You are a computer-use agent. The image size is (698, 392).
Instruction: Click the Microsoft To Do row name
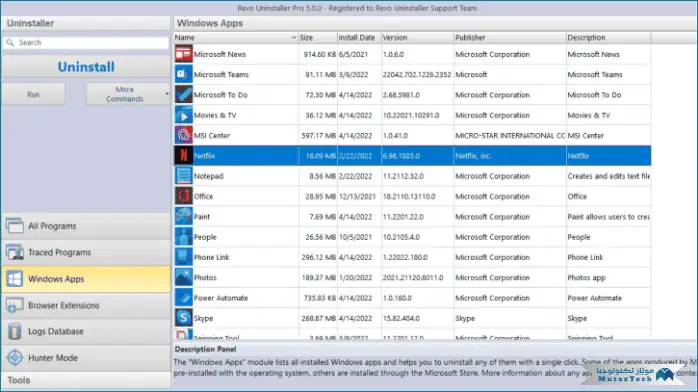pos(221,95)
